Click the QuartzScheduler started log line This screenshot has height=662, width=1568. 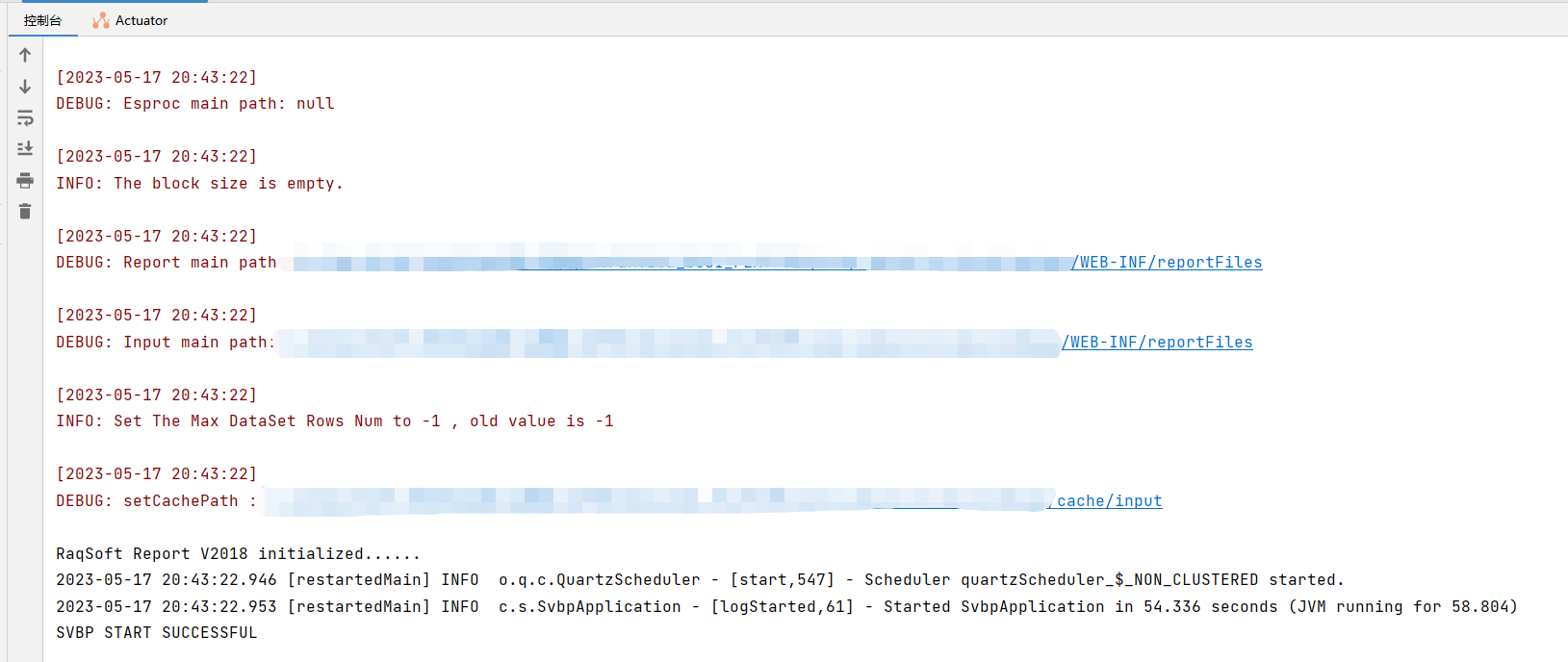point(699,580)
